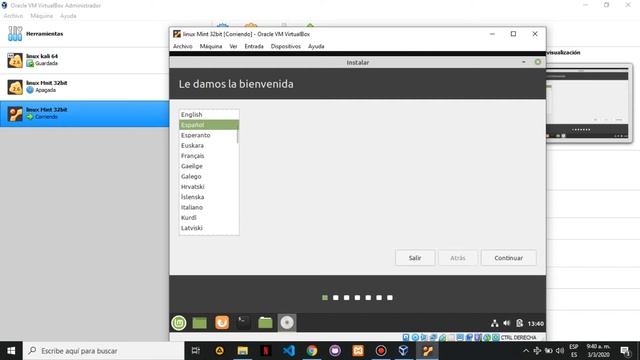Image resolution: width=640 pixels, height=360 pixels.
Task: Open the Dispositivos menu in the VM window
Action: [x=286, y=46]
